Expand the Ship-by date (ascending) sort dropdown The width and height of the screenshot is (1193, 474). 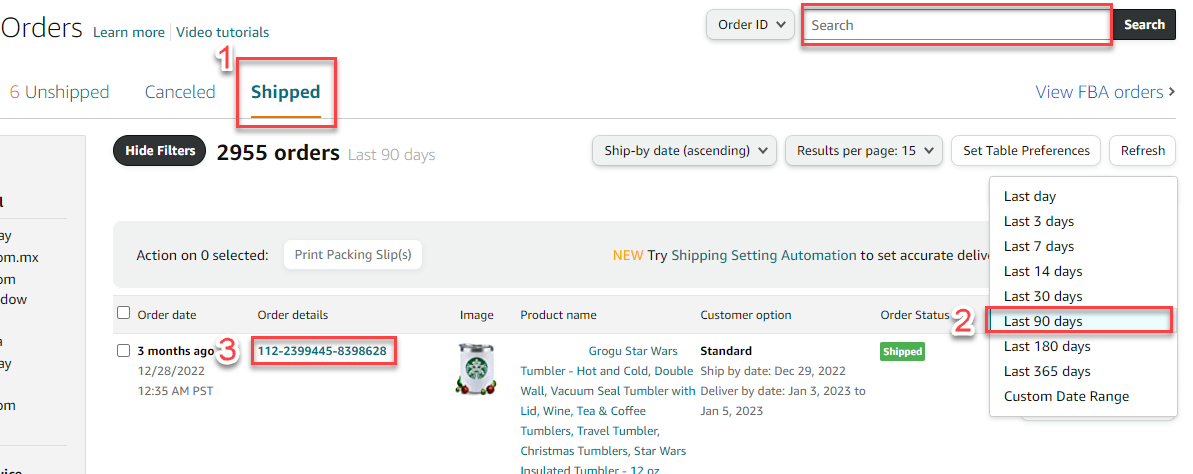tap(684, 151)
